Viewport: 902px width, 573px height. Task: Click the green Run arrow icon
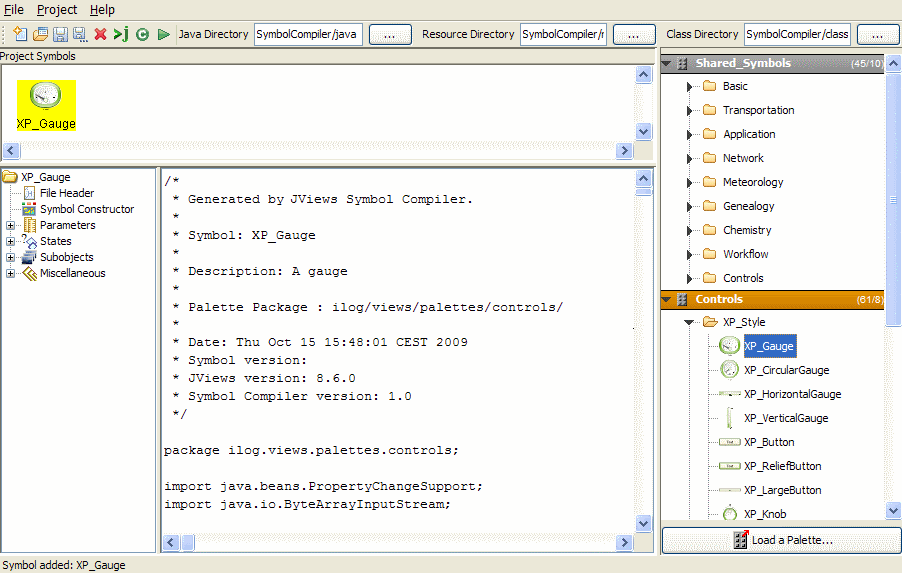pos(163,34)
